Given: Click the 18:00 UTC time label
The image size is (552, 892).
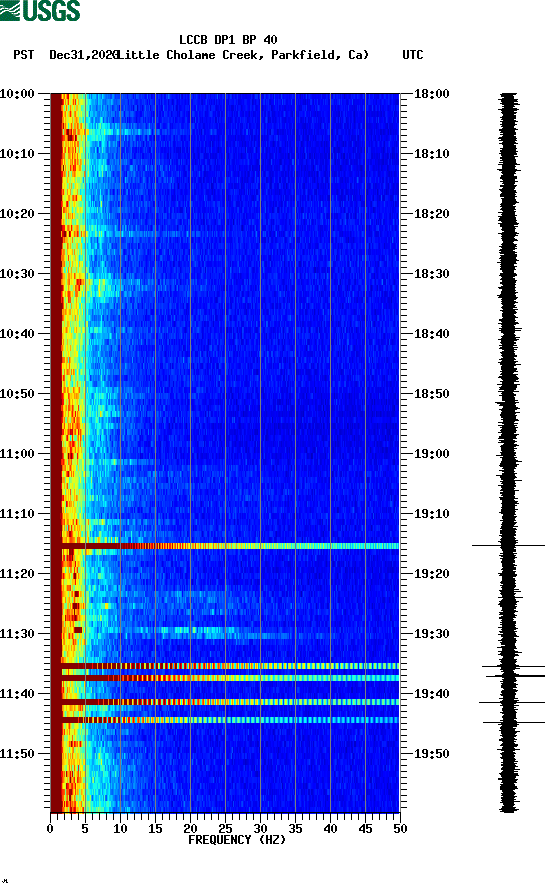Looking at the screenshot, I should coord(432,94).
